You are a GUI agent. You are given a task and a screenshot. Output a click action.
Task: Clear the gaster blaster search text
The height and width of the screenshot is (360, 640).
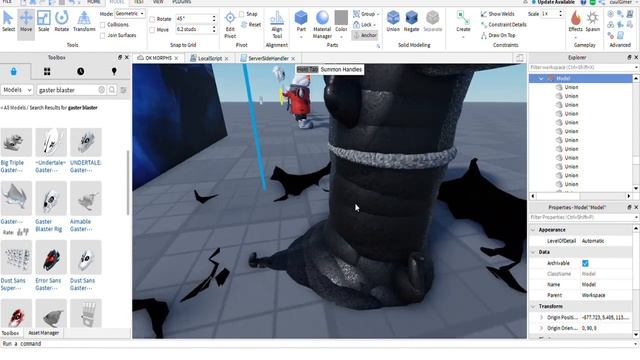tap(102, 90)
